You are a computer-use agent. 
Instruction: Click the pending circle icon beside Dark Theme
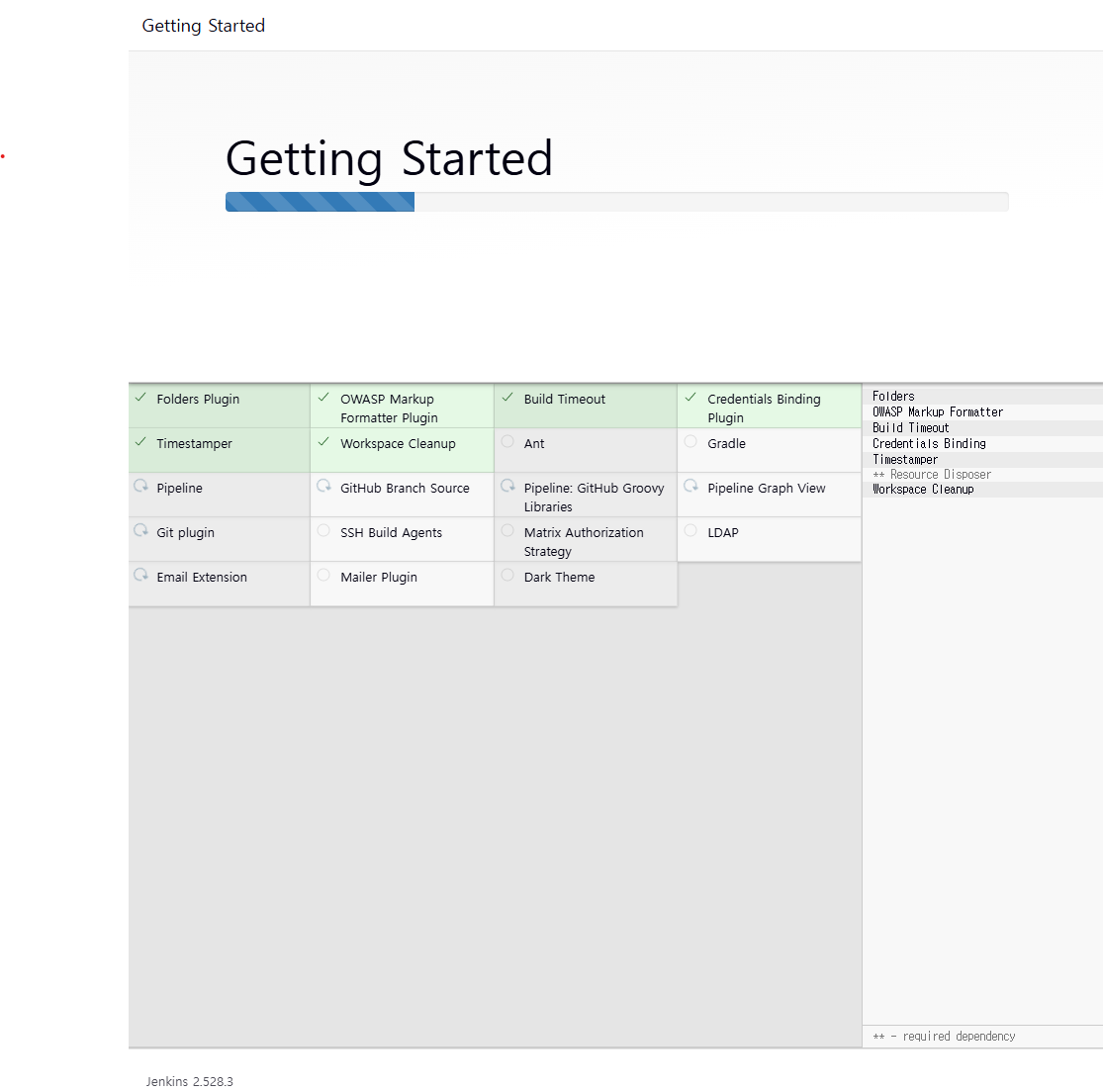tap(507, 575)
